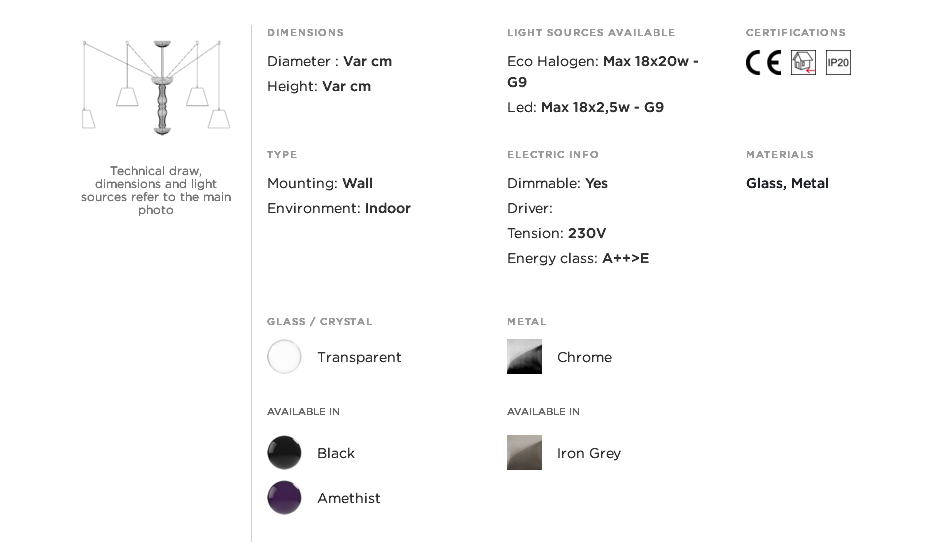Click the Transparent glass label
Image resolution: width=938 pixels, height=542 pixels.
click(x=359, y=357)
